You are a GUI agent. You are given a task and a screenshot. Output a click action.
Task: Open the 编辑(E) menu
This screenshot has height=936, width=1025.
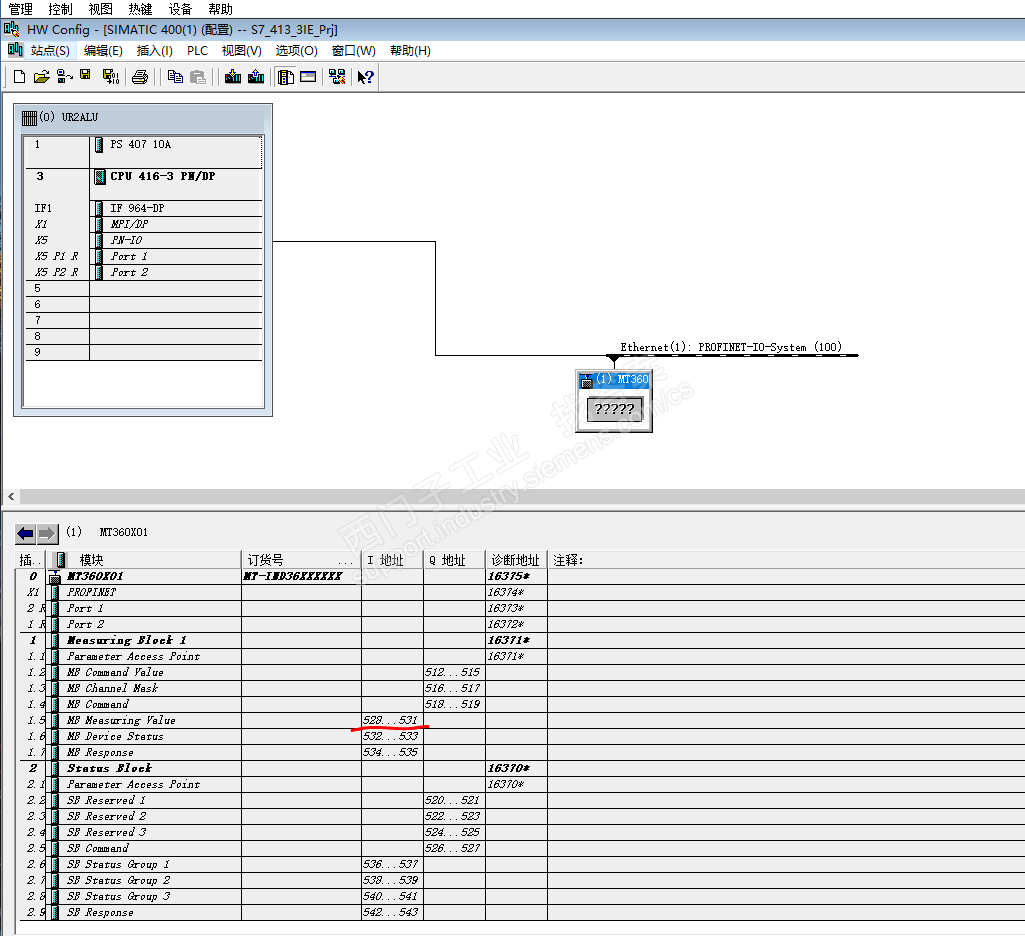103,50
